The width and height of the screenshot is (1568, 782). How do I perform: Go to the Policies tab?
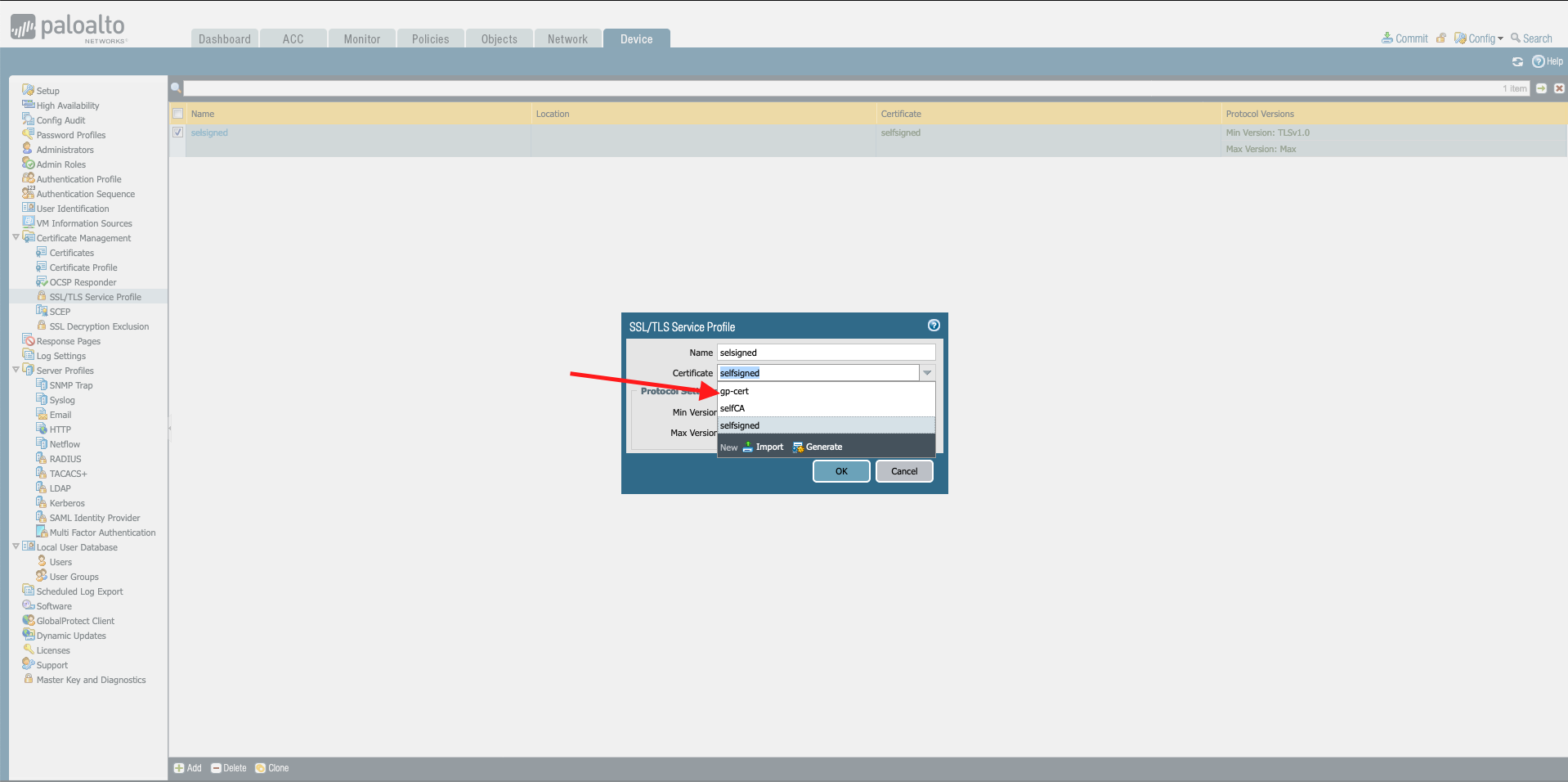(431, 38)
